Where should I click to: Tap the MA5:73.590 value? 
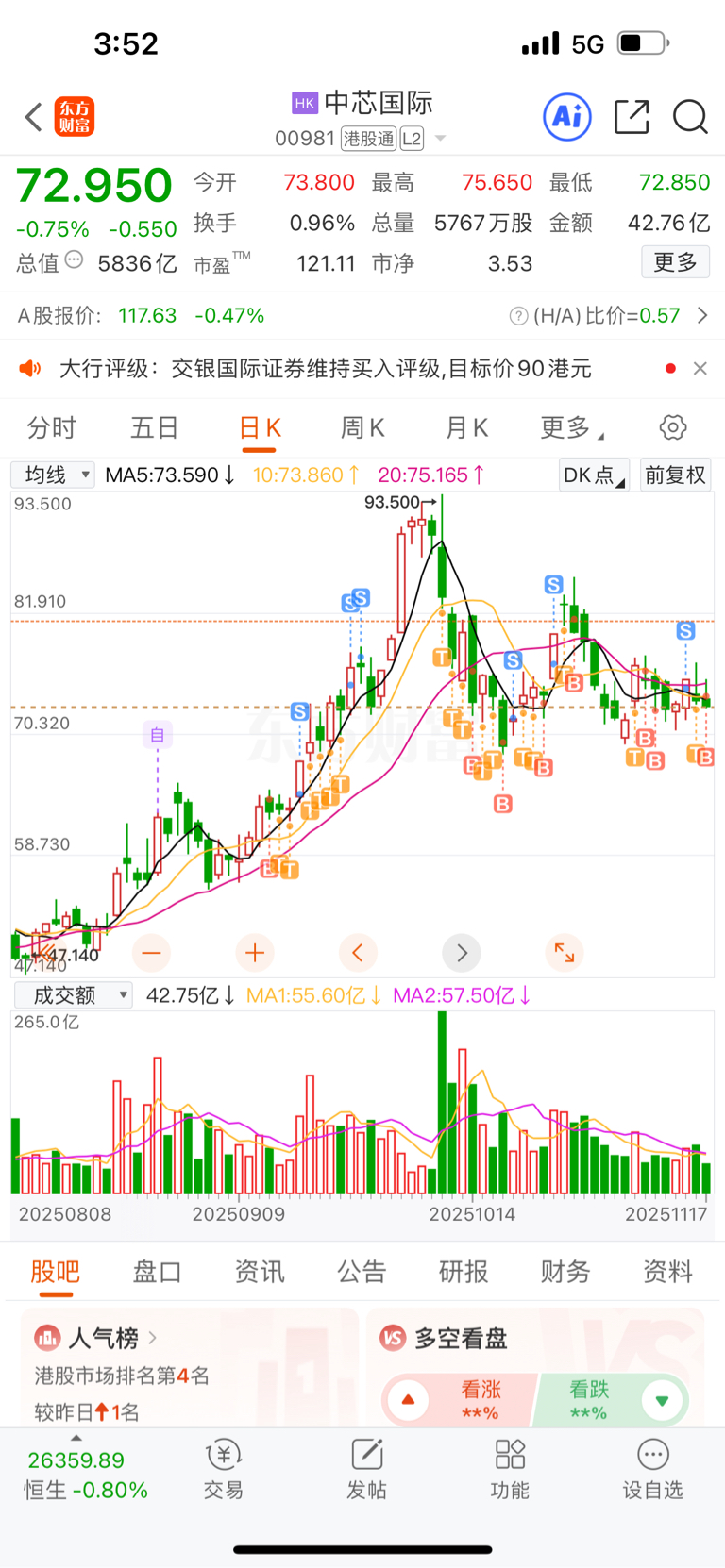(170, 475)
